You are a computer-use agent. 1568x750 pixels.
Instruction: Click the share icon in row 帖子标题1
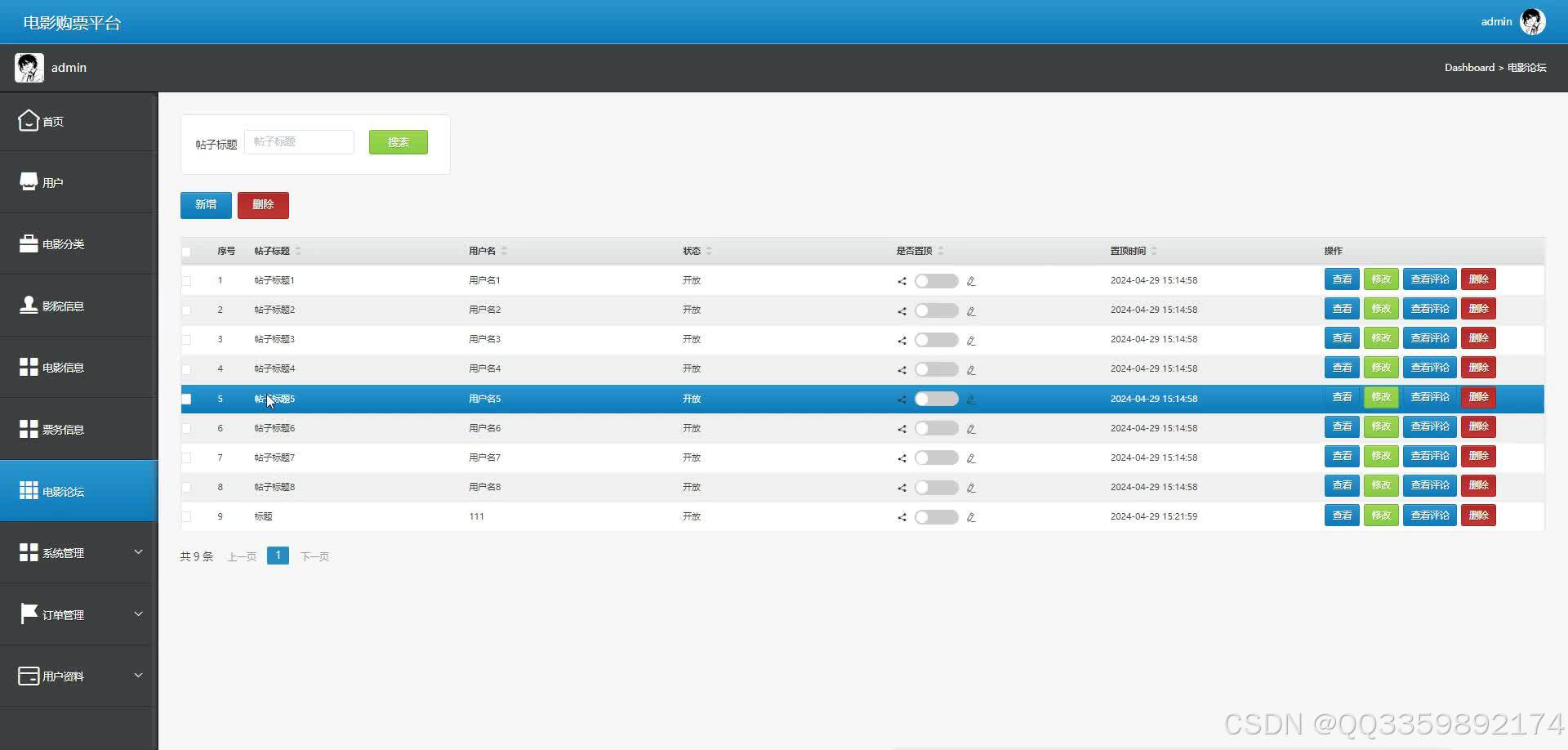click(x=902, y=281)
